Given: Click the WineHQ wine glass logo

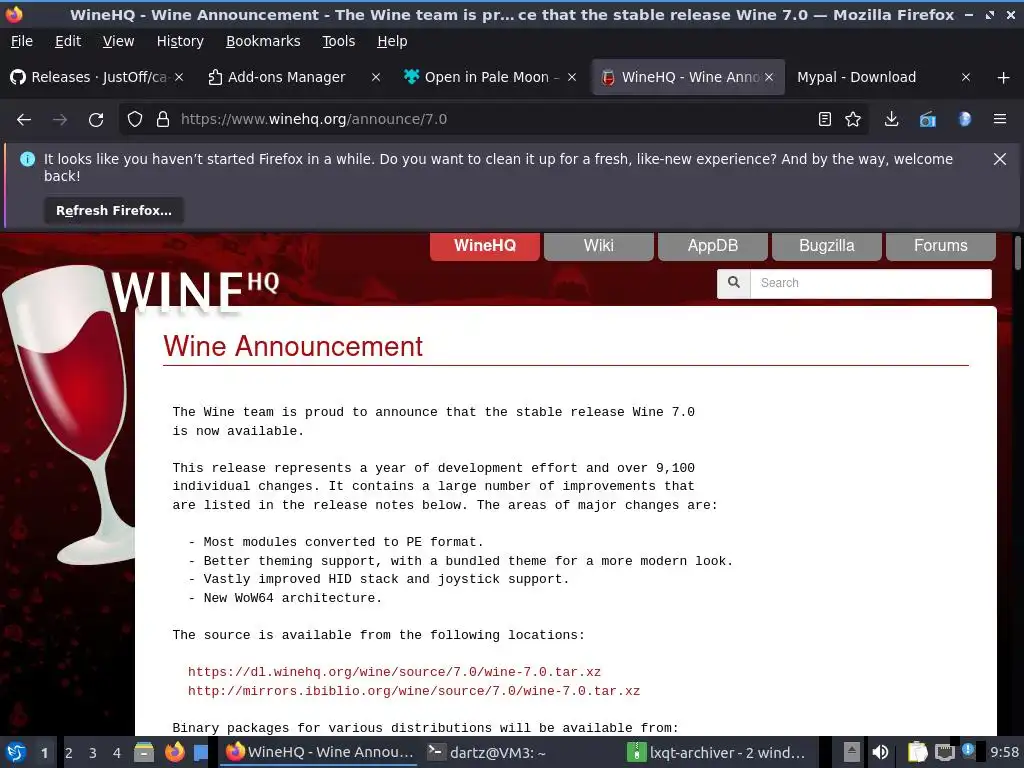Looking at the screenshot, I should (69, 415).
